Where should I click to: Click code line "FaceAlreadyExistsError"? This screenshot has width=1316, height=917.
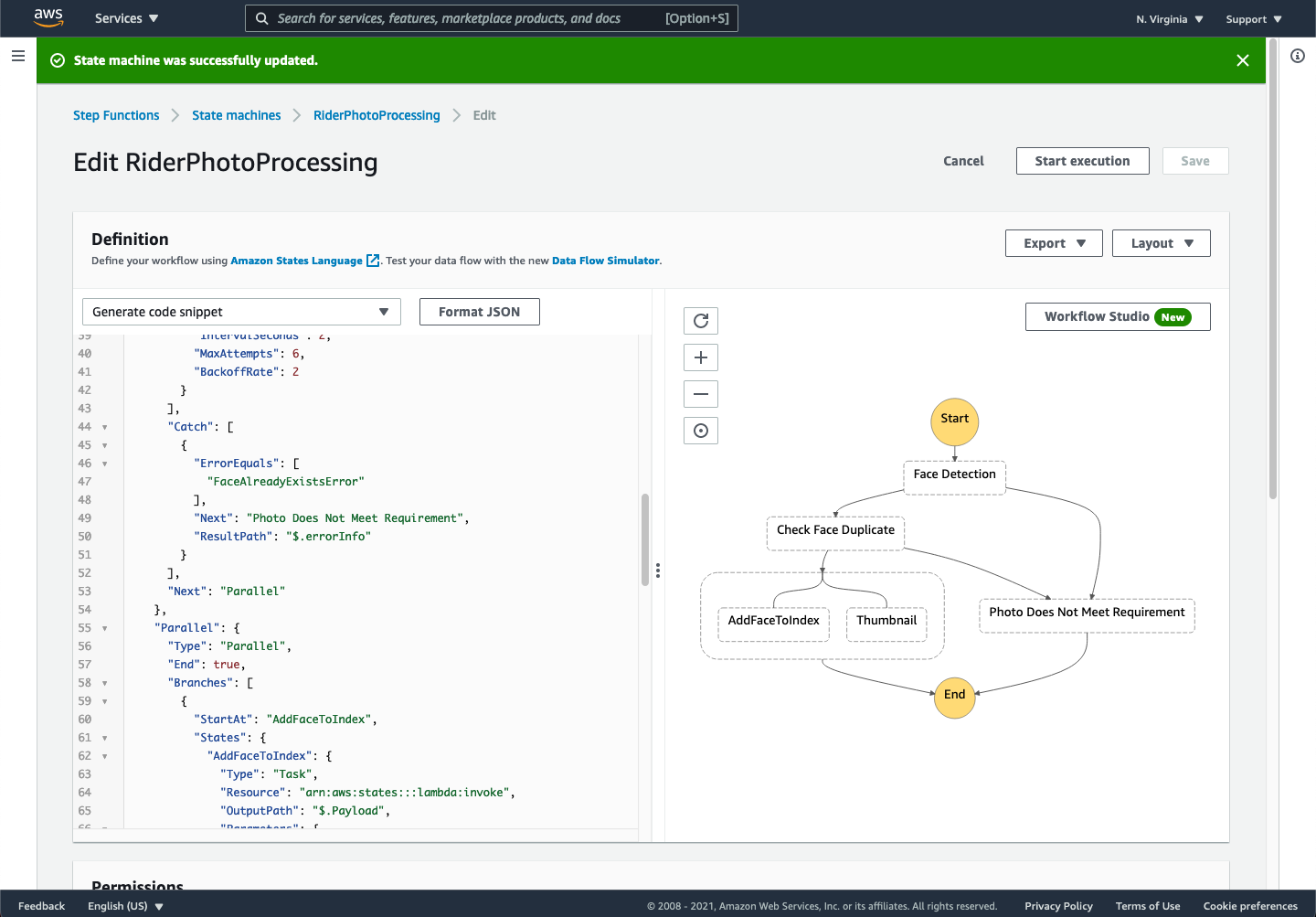coord(286,482)
